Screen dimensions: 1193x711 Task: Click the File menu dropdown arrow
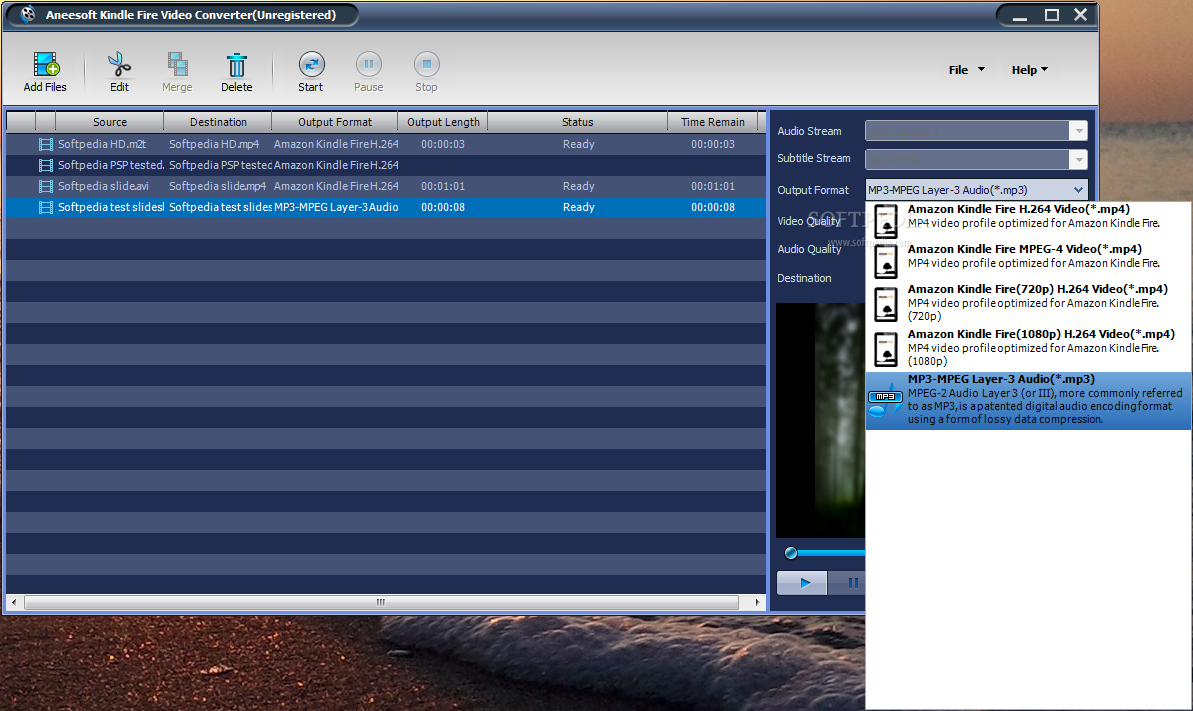pyautogui.click(x=981, y=69)
